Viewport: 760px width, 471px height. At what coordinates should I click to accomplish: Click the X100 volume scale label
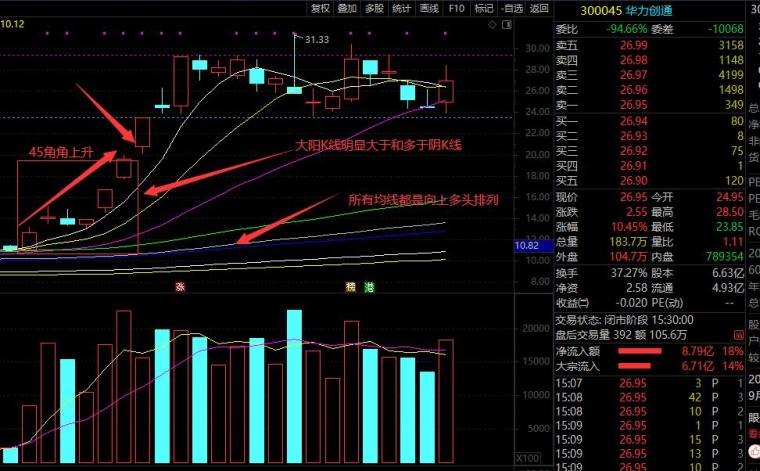point(528,458)
